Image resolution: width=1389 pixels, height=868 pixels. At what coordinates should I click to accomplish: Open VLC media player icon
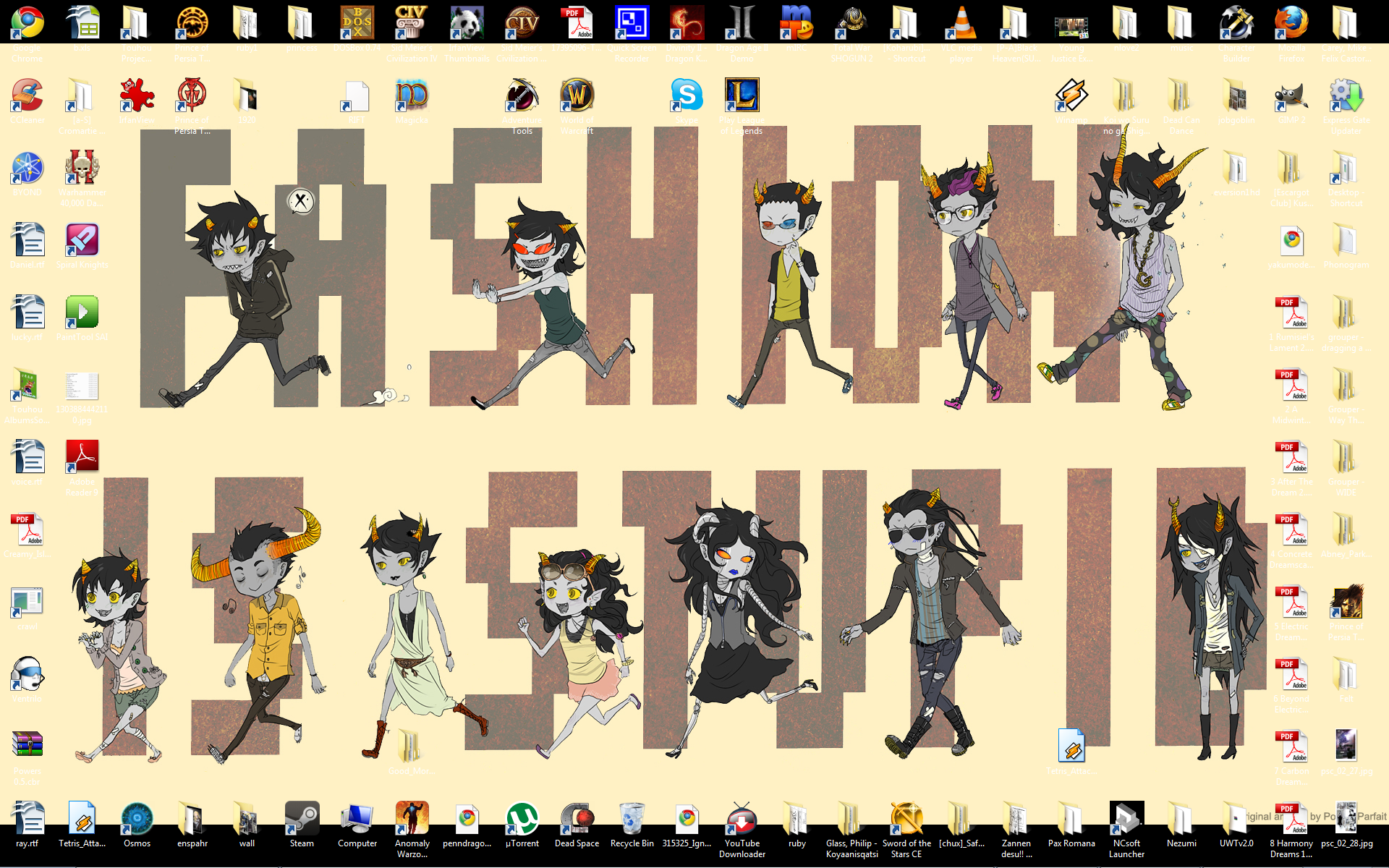point(961,23)
